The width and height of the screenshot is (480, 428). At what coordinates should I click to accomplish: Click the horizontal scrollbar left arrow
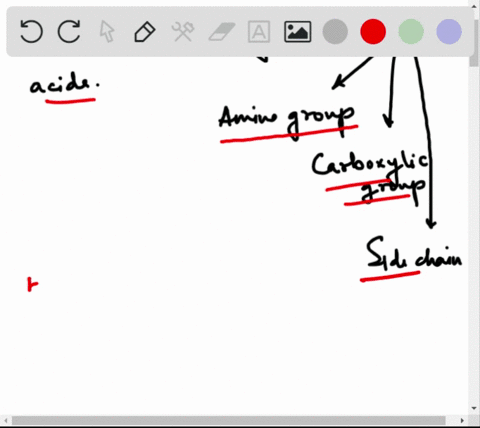pos(6,421)
